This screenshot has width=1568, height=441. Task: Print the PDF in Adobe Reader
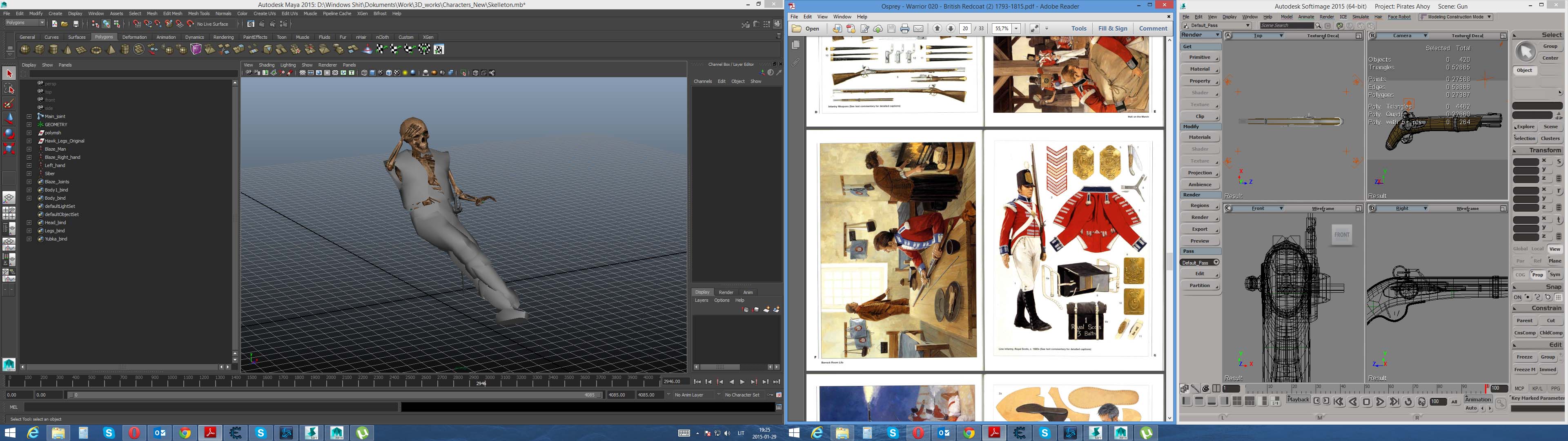pyautogui.click(x=904, y=29)
